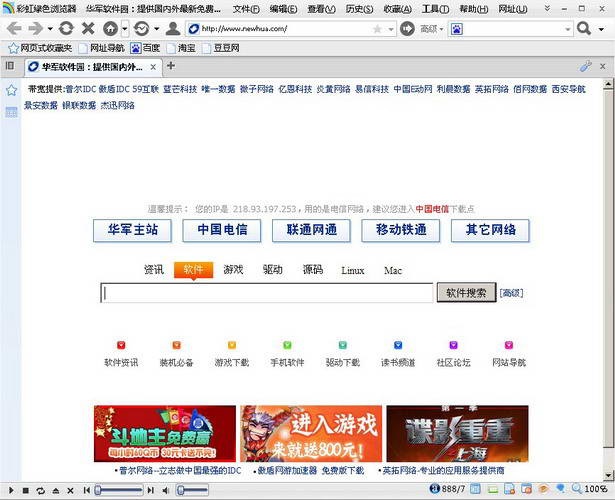
Task: Click the 软件搜索 button
Action: pyautogui.click(x=465, y=293)
